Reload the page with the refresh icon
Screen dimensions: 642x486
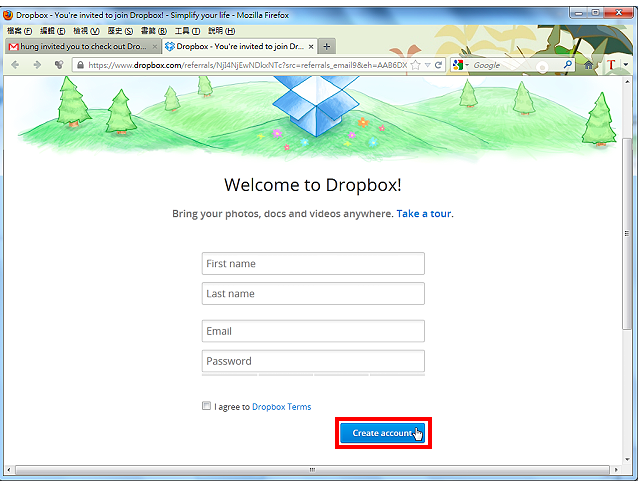tap(438, 65)
